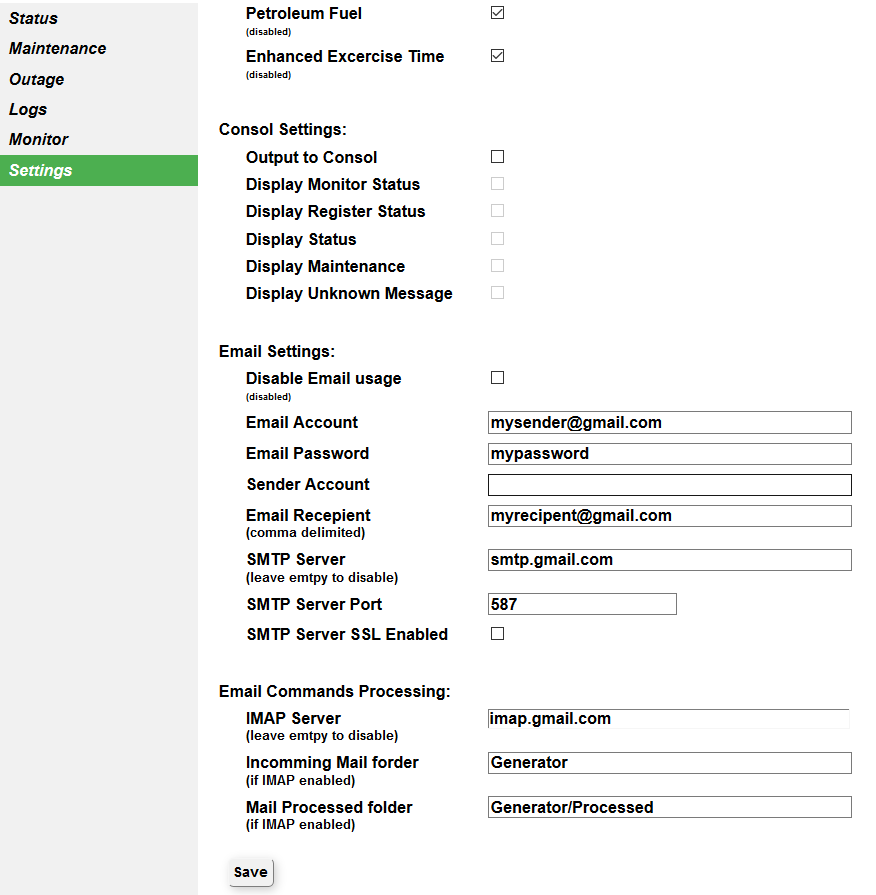The image size is (876, 895).
Task: Click the IMAP Server field
Action: coord(669,719)
